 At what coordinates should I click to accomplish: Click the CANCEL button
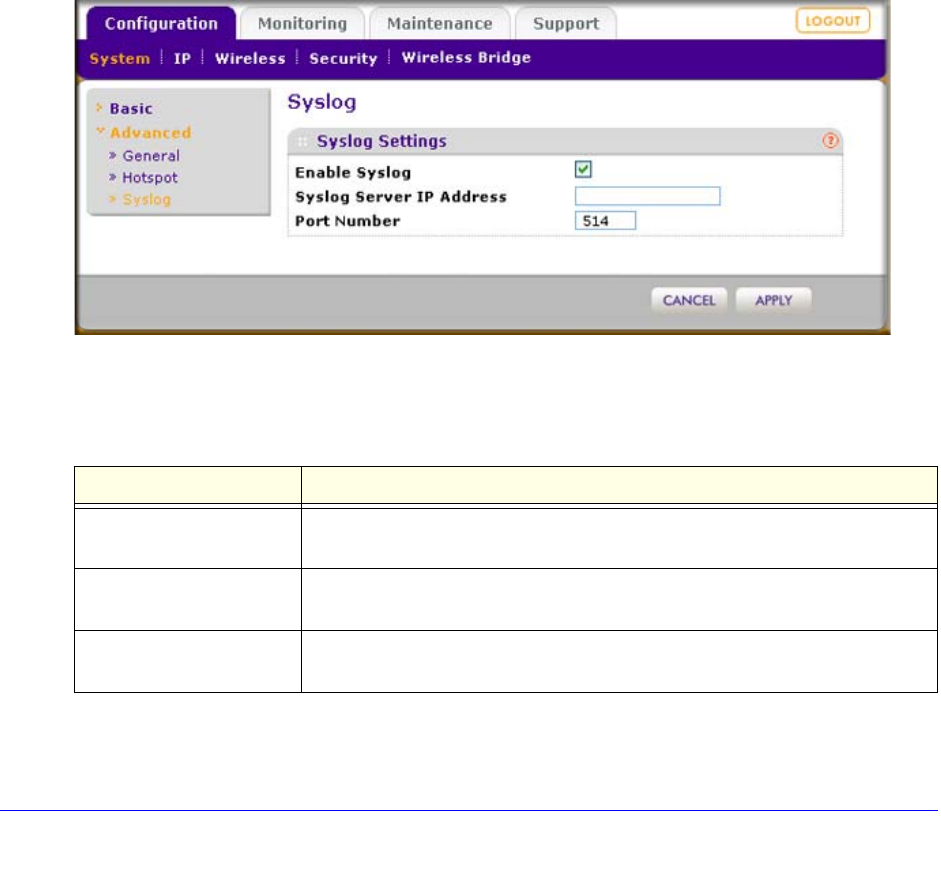pos(689,300)
